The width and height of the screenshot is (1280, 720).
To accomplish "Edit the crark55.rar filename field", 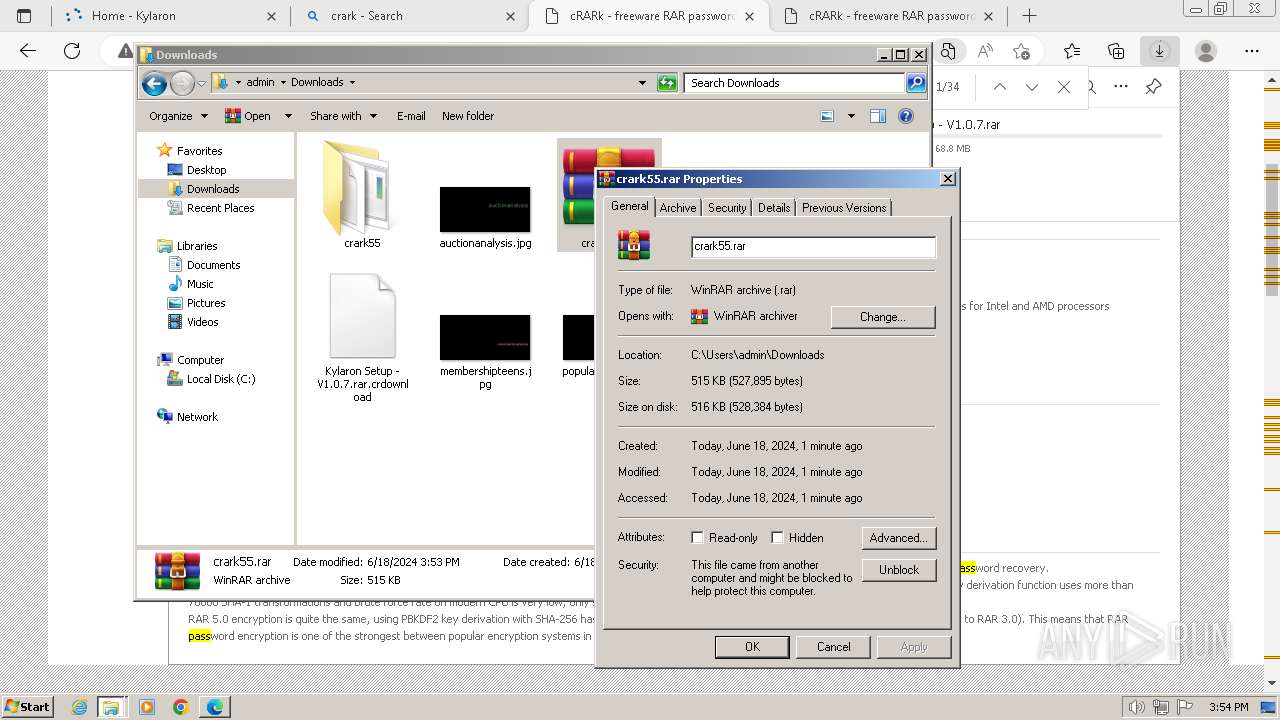I will pos(813,246).
